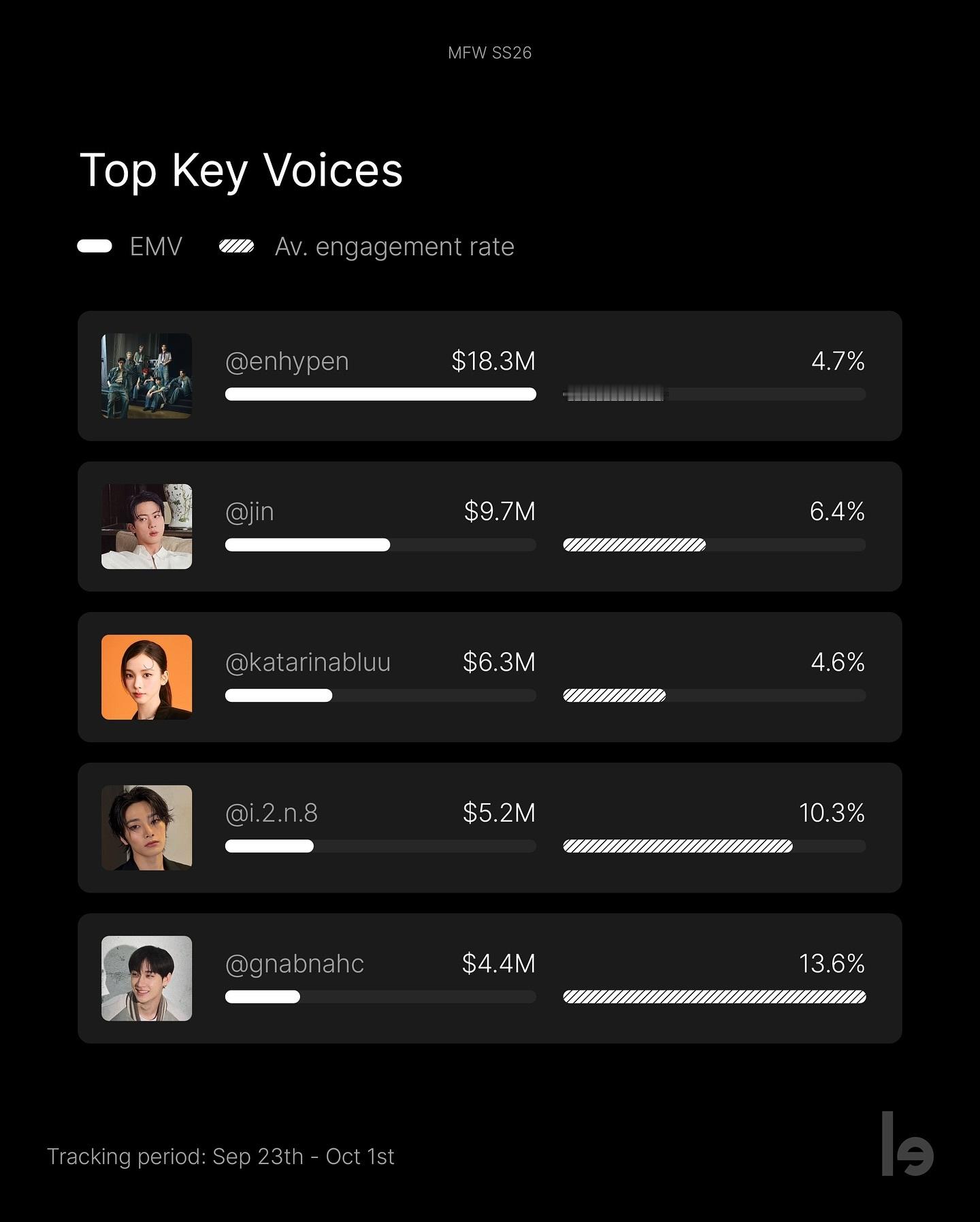Select the @katarinabluu orange portrait thumbnail
Viewport: 980px width, 1222px height.
point(146,677)
